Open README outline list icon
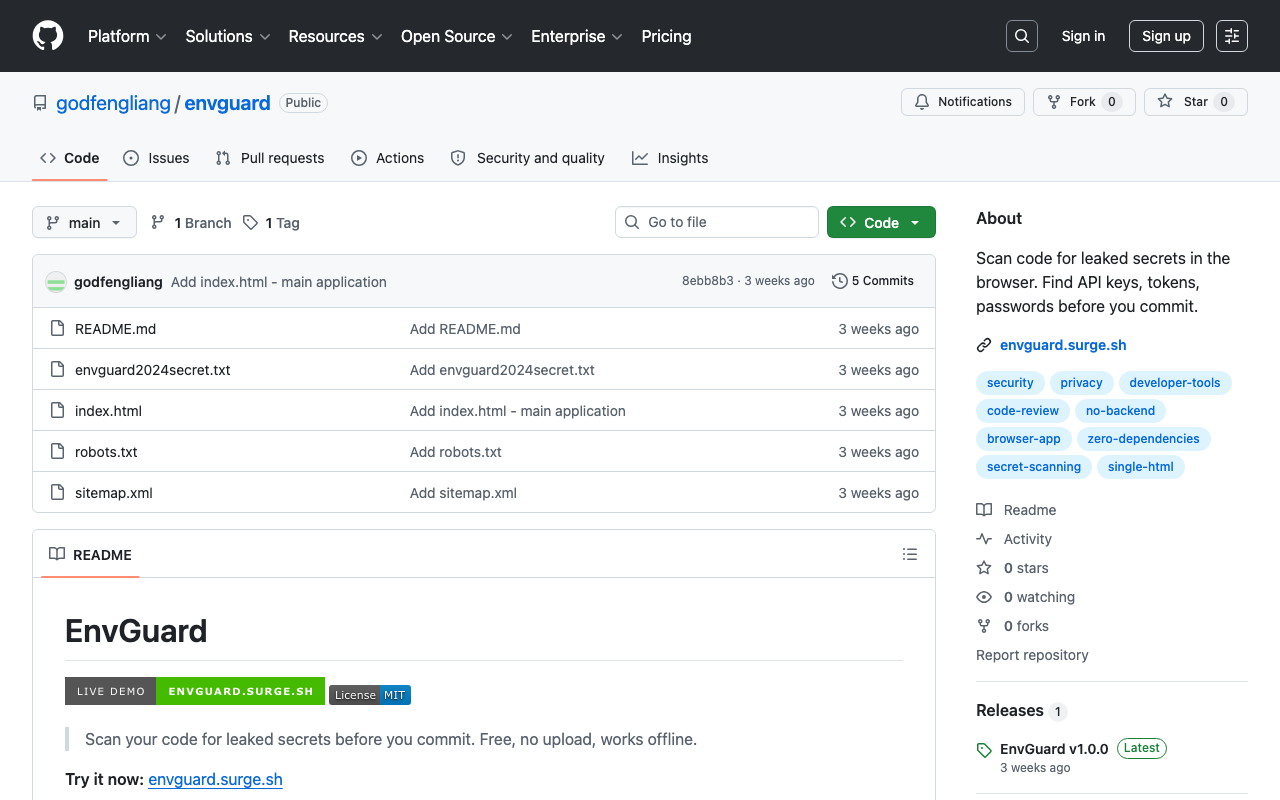Screen dimensions: 1280x800 (x=910, y=554)
